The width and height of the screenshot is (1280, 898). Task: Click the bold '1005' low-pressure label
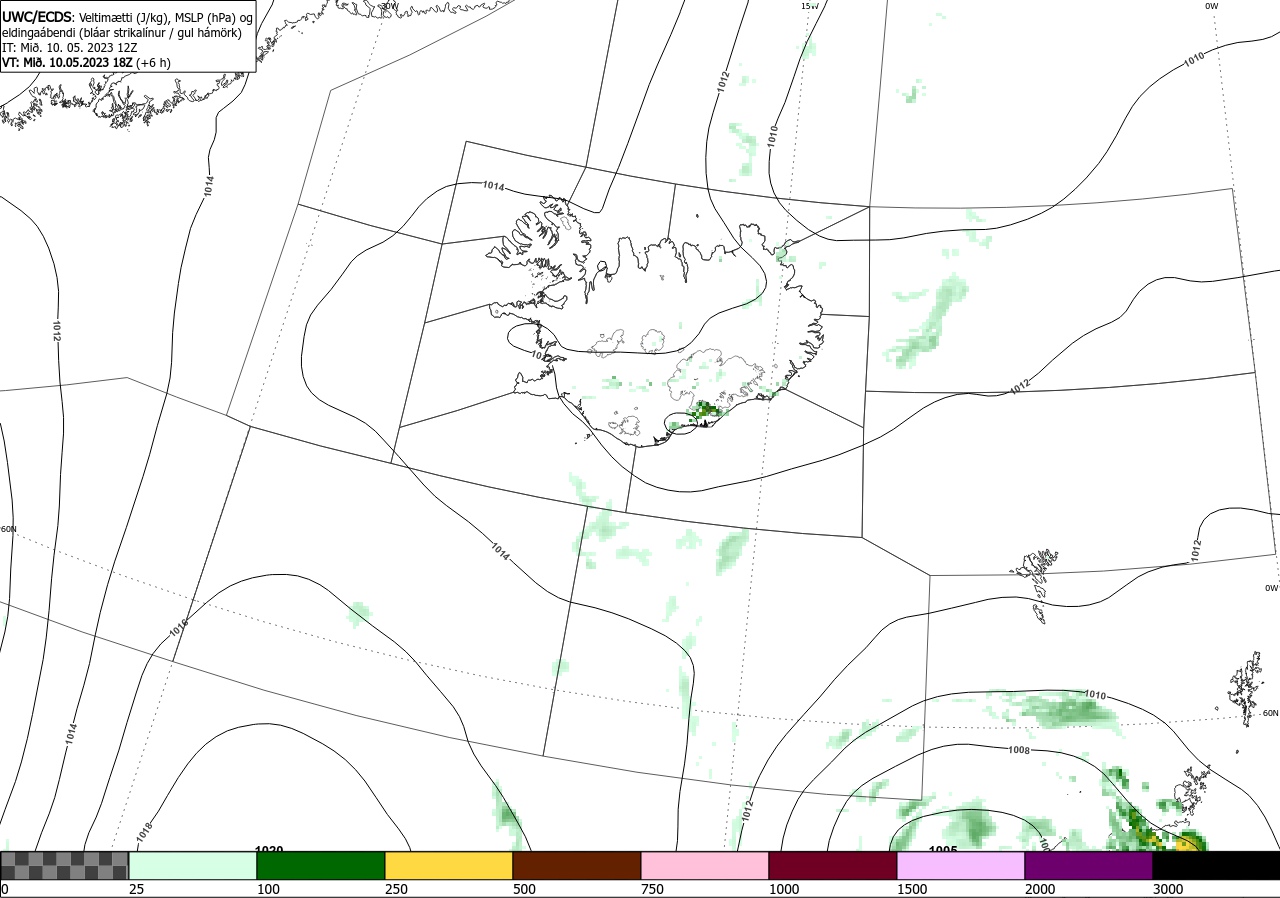[x=943, y=850]
